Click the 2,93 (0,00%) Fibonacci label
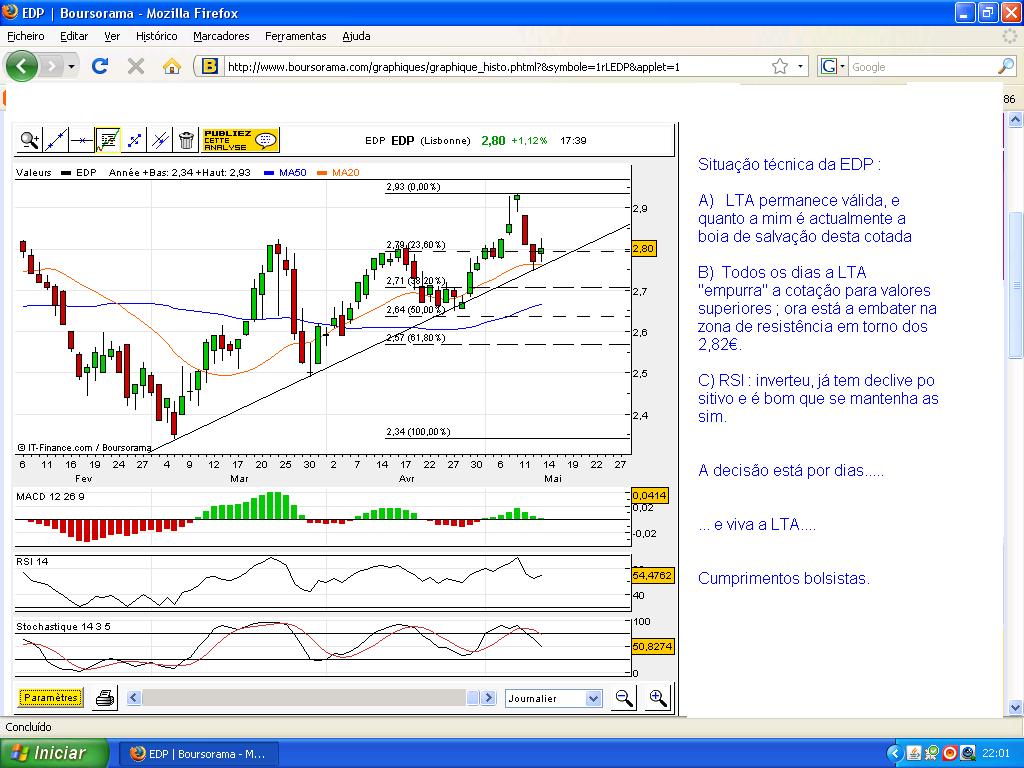Viewport: 1024px width, 768px height. [413, 187]
